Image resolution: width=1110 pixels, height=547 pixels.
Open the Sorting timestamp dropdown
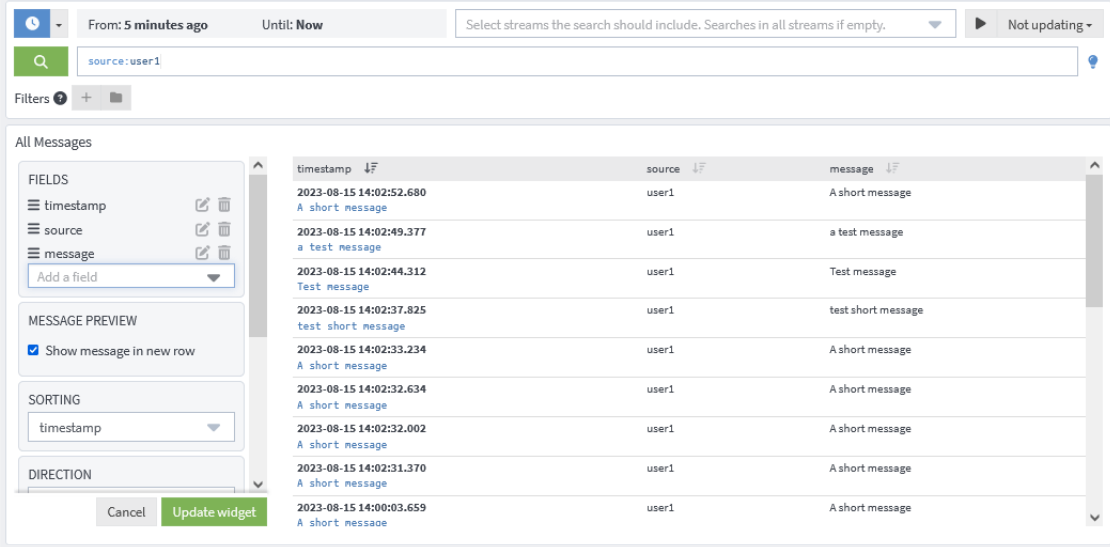[x=131, y=428]
